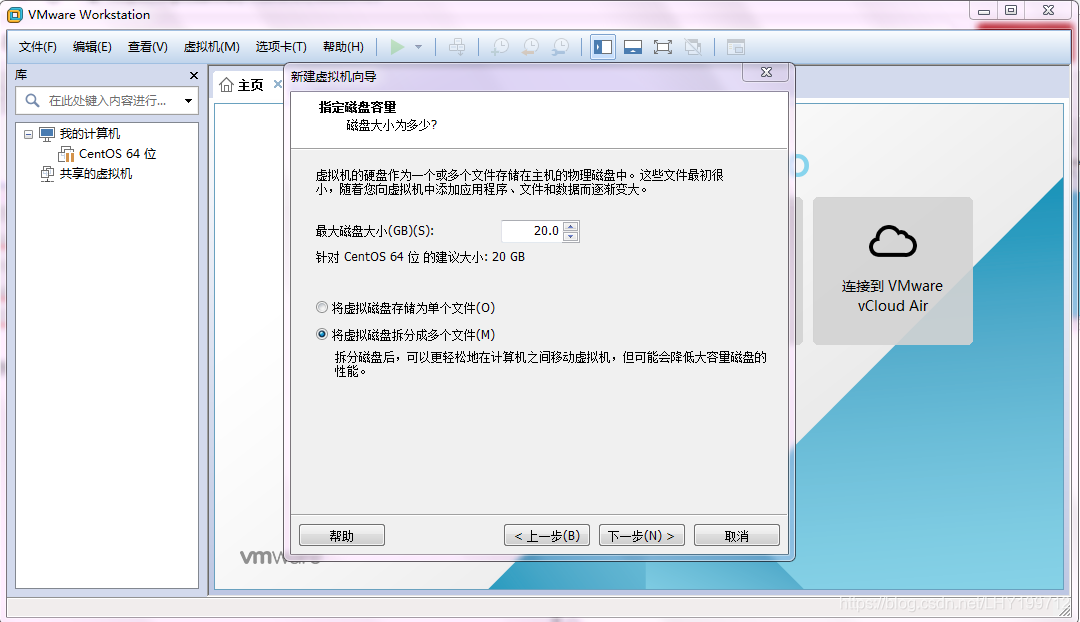Open the 选项卡(T) menu
The height and width of the screenshot is (622, 1080).
tap(280, 47)
